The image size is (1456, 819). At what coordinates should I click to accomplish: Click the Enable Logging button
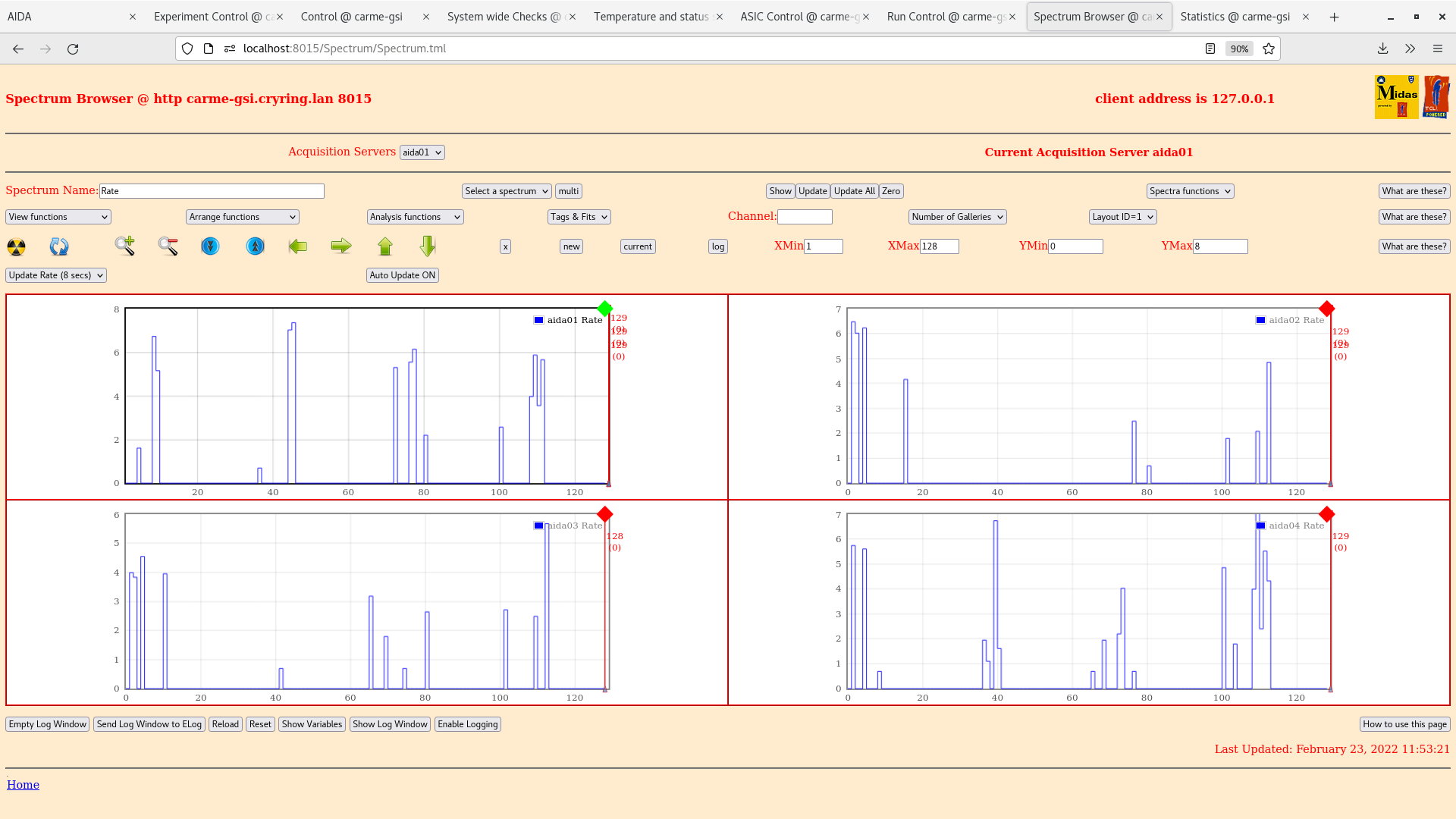(x=468, y=724)
